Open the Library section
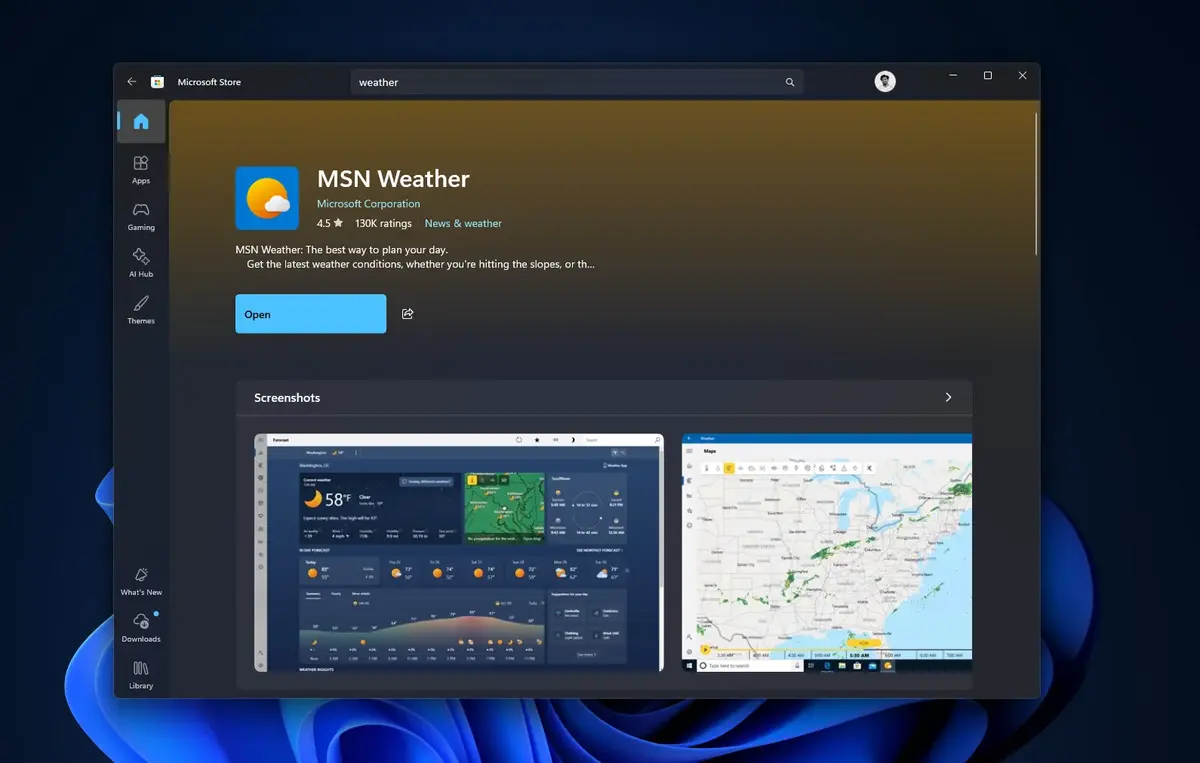Image resolution: width=1200 pixels, height=763 pixels. pyautogui.click(x=141, y=675)
